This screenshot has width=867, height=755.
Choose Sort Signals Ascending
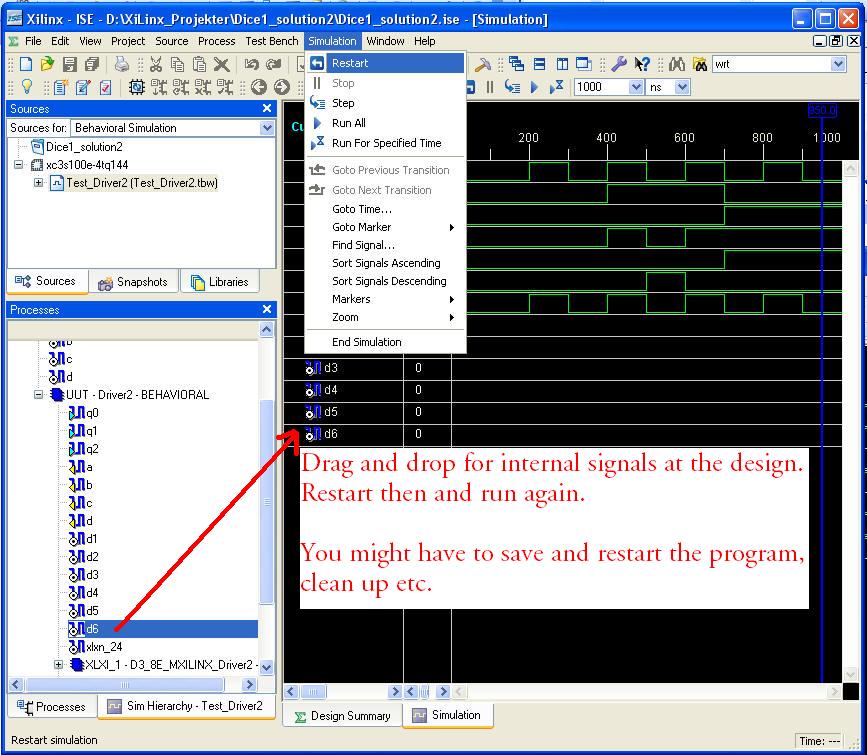pyautogui.click(x=385, y=263)
